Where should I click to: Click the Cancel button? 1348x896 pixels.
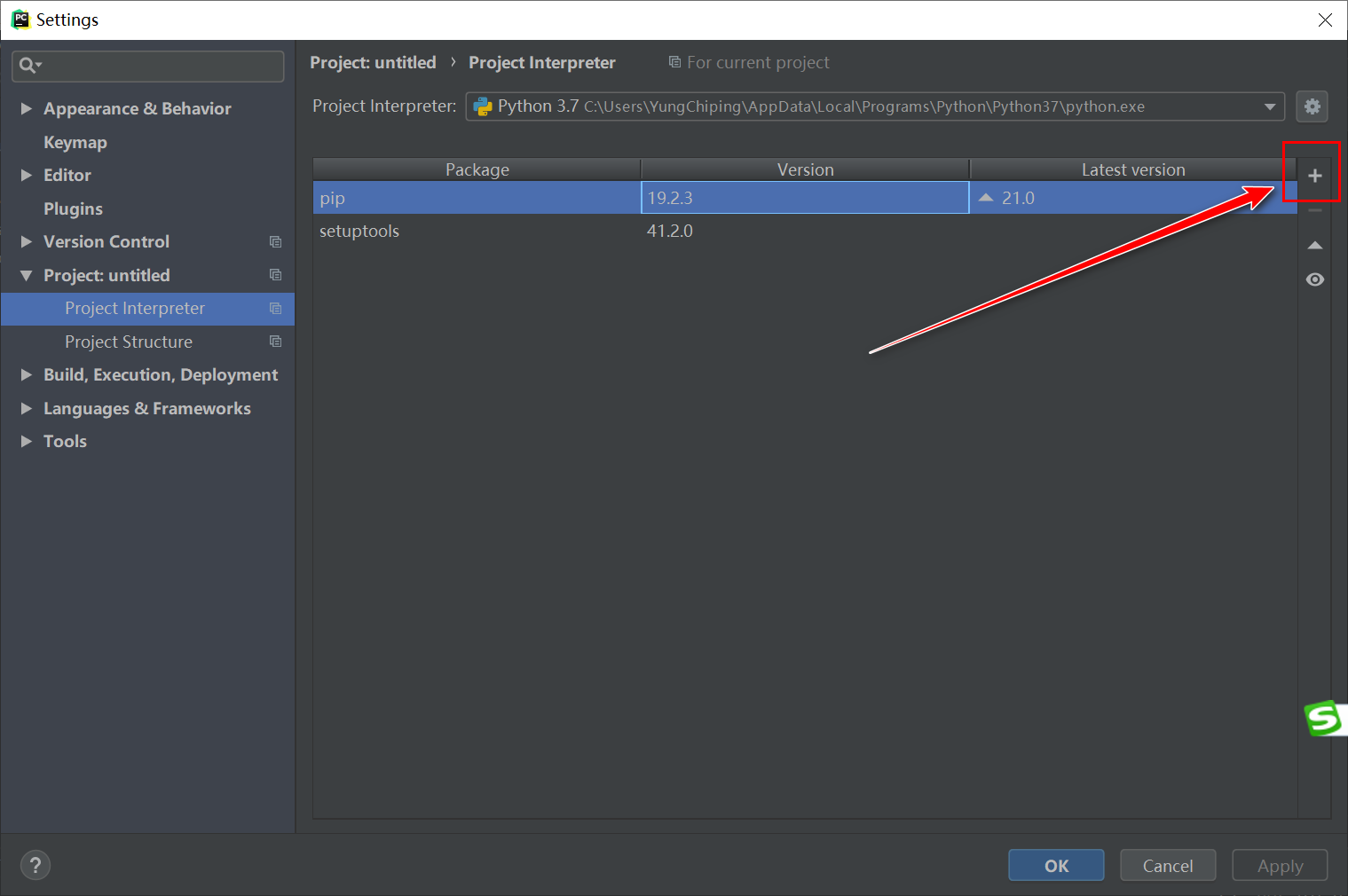click(1168, 866)
